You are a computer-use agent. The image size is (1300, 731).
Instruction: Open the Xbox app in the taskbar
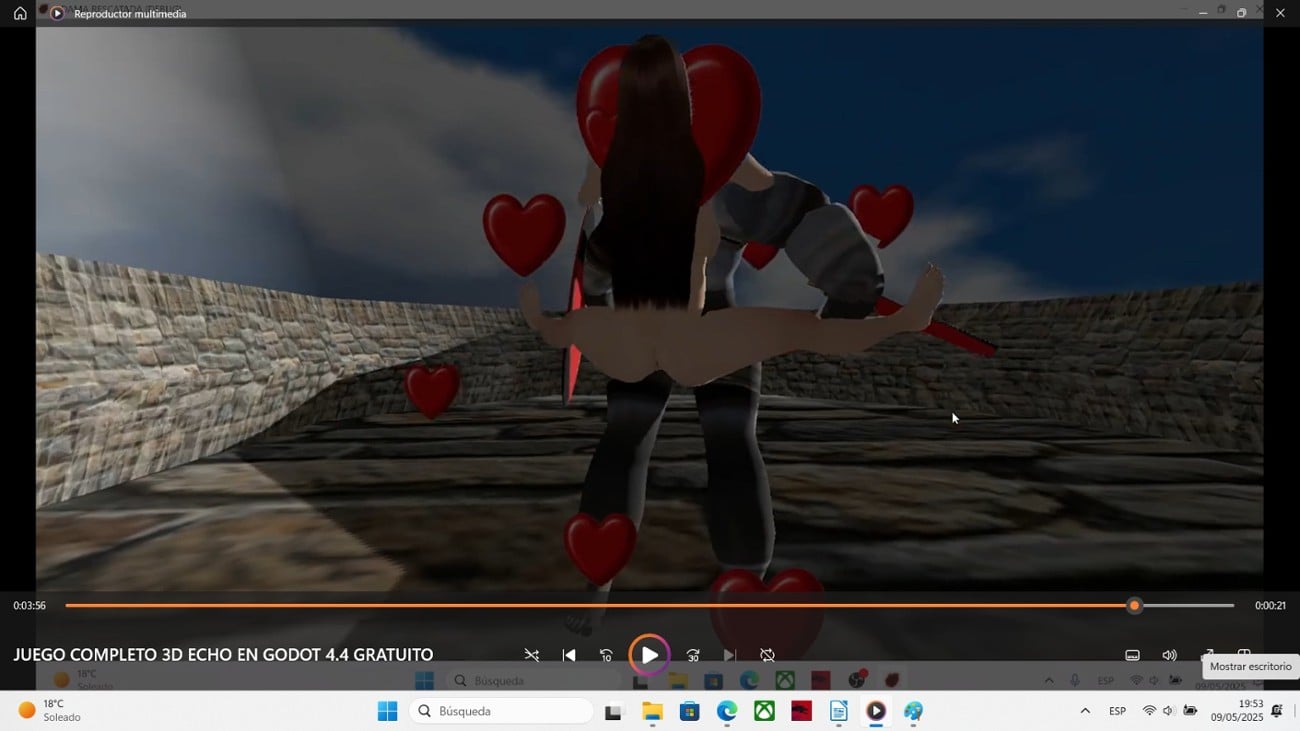click(764, 711)
